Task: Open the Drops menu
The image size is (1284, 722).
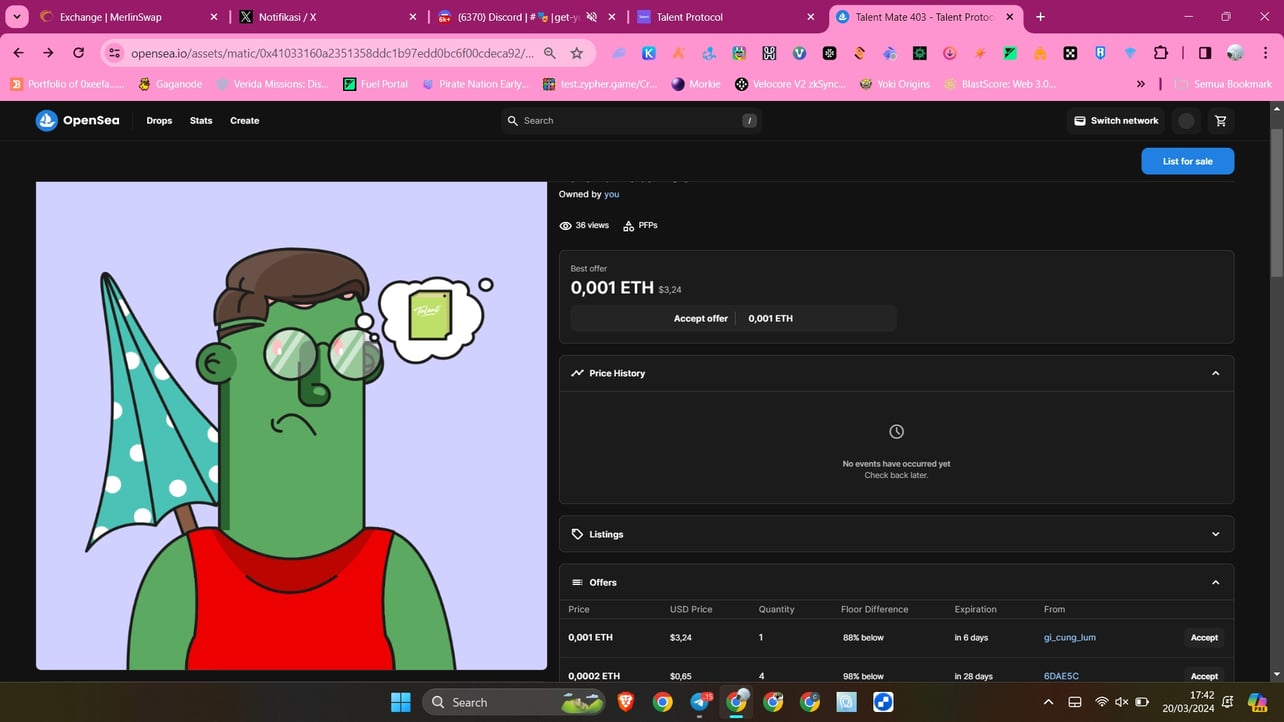Action: (x=159, y=121)
